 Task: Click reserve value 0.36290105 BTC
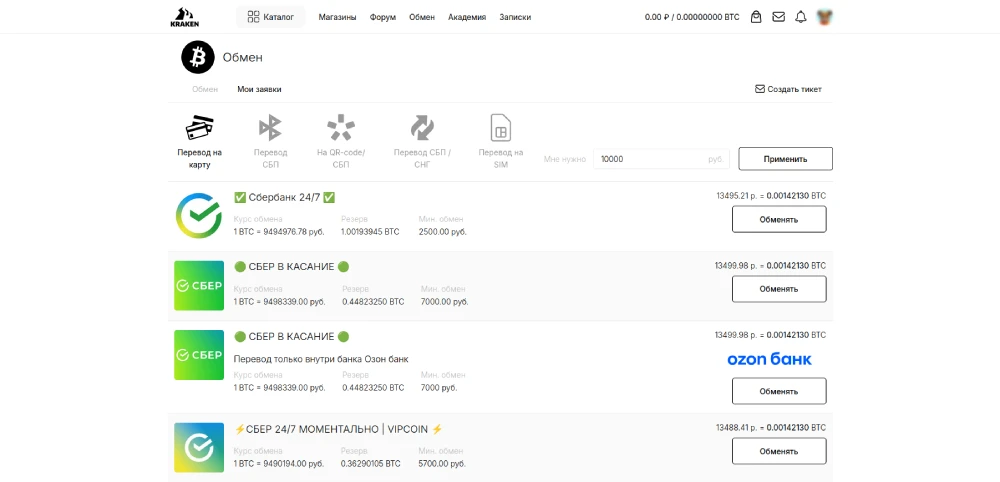[x=371, y=464]
